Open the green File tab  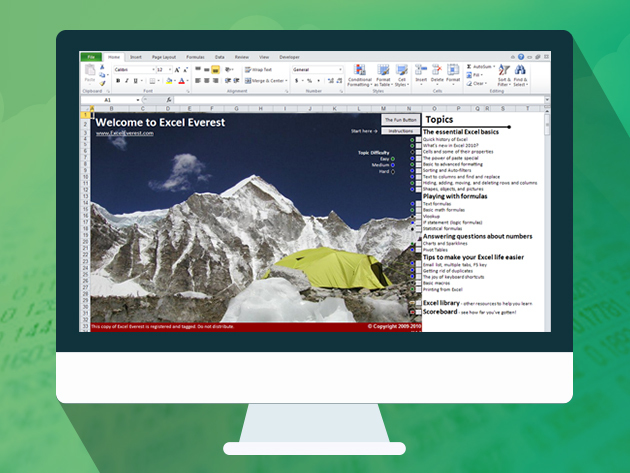(x=91, y=57)
